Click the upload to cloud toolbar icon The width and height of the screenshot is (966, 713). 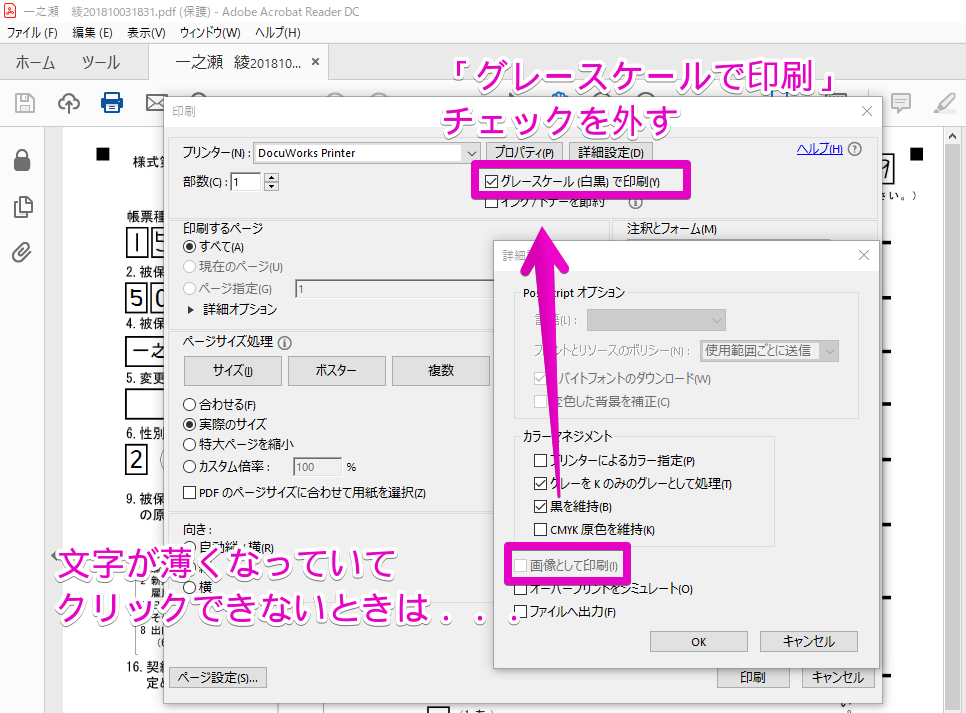point(68,103)
